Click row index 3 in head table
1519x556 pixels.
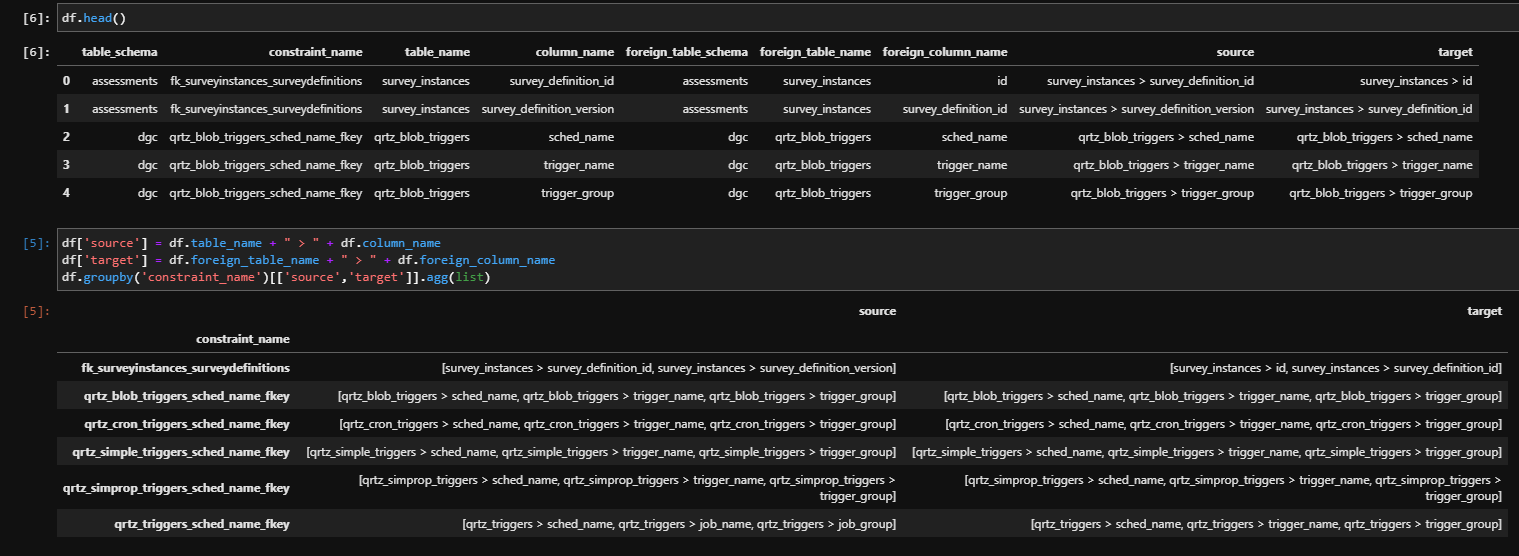pos(67,165)
